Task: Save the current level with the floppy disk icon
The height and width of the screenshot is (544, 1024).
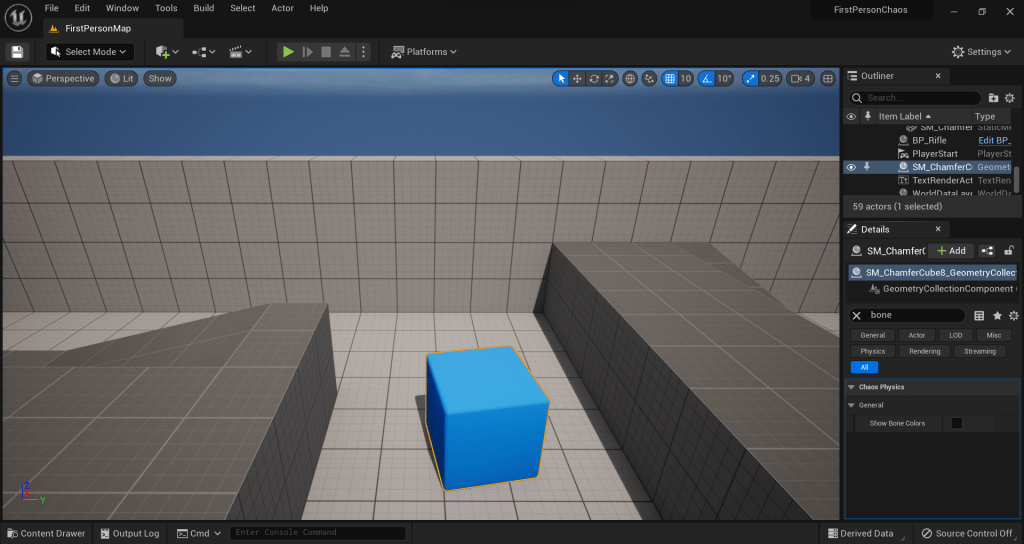Action: coord(17,52)
